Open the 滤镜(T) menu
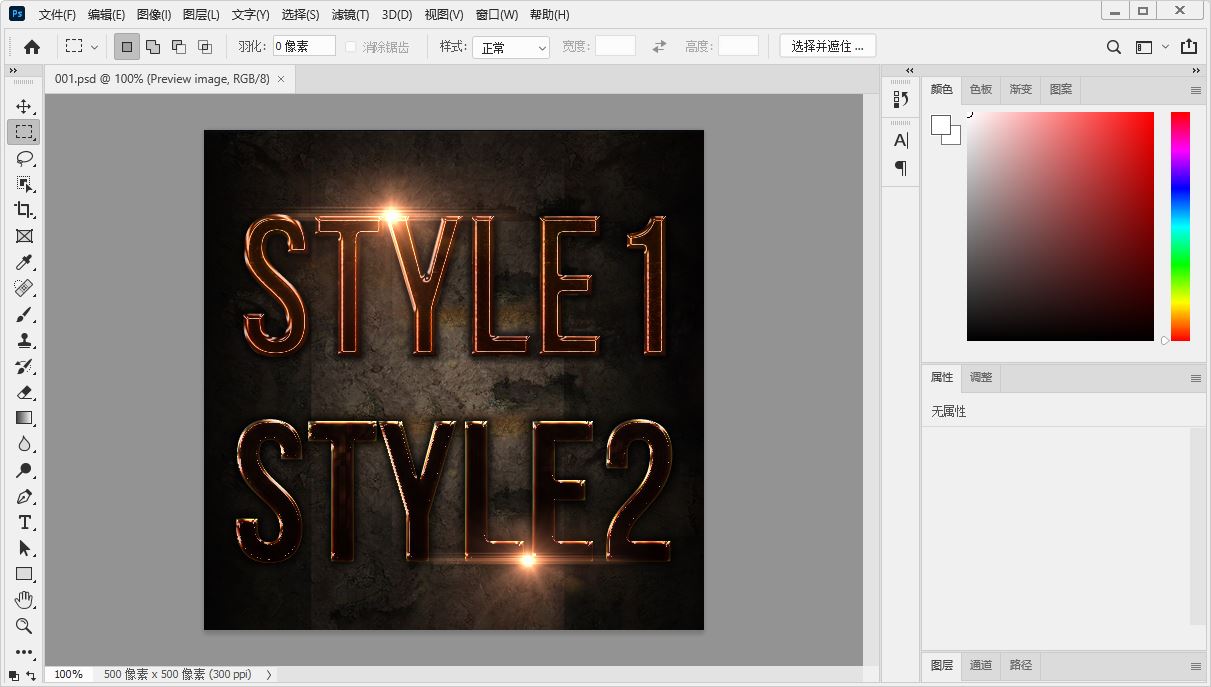This screenshot has width=1211, height=687. [350, 15]
